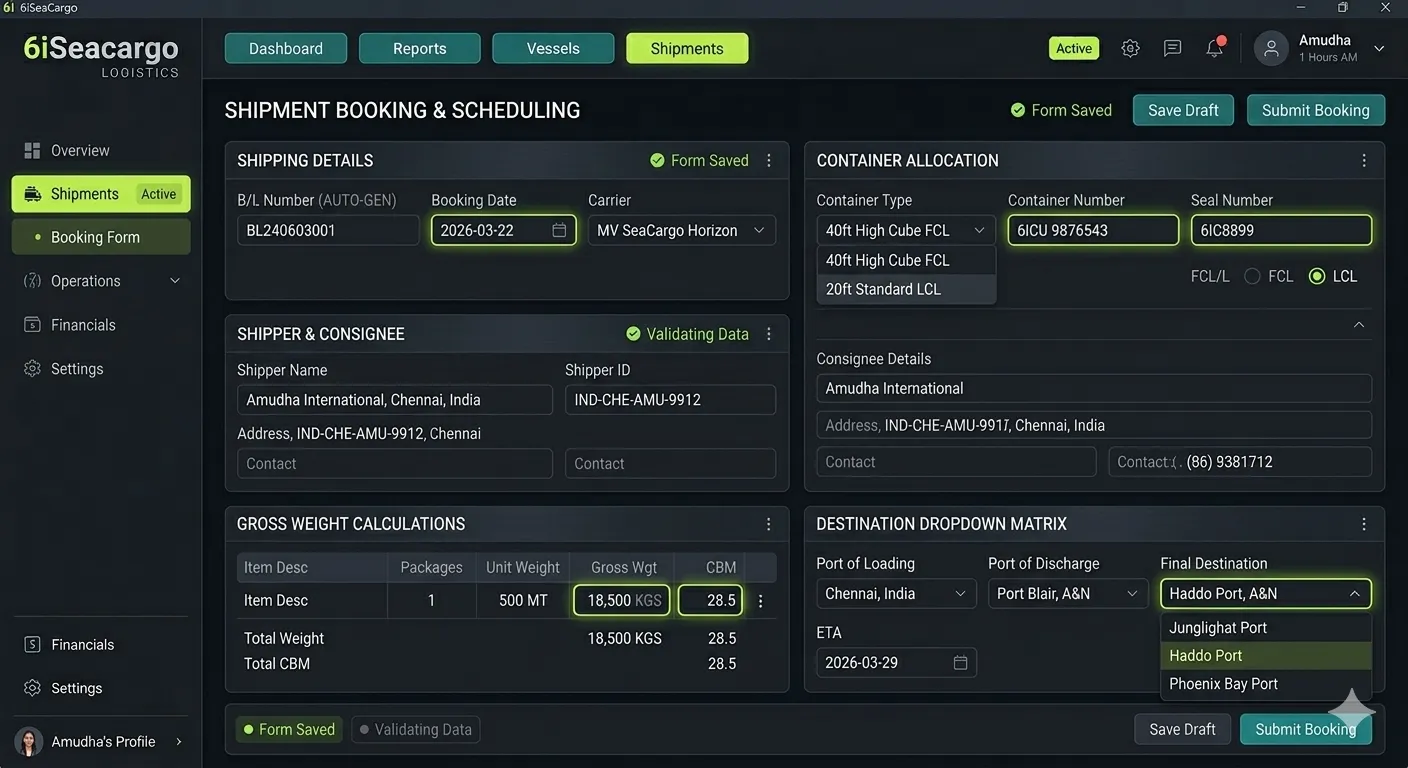Select the LCL radio button
The width and height of the screenshot is (1408, 768).
1317,276
